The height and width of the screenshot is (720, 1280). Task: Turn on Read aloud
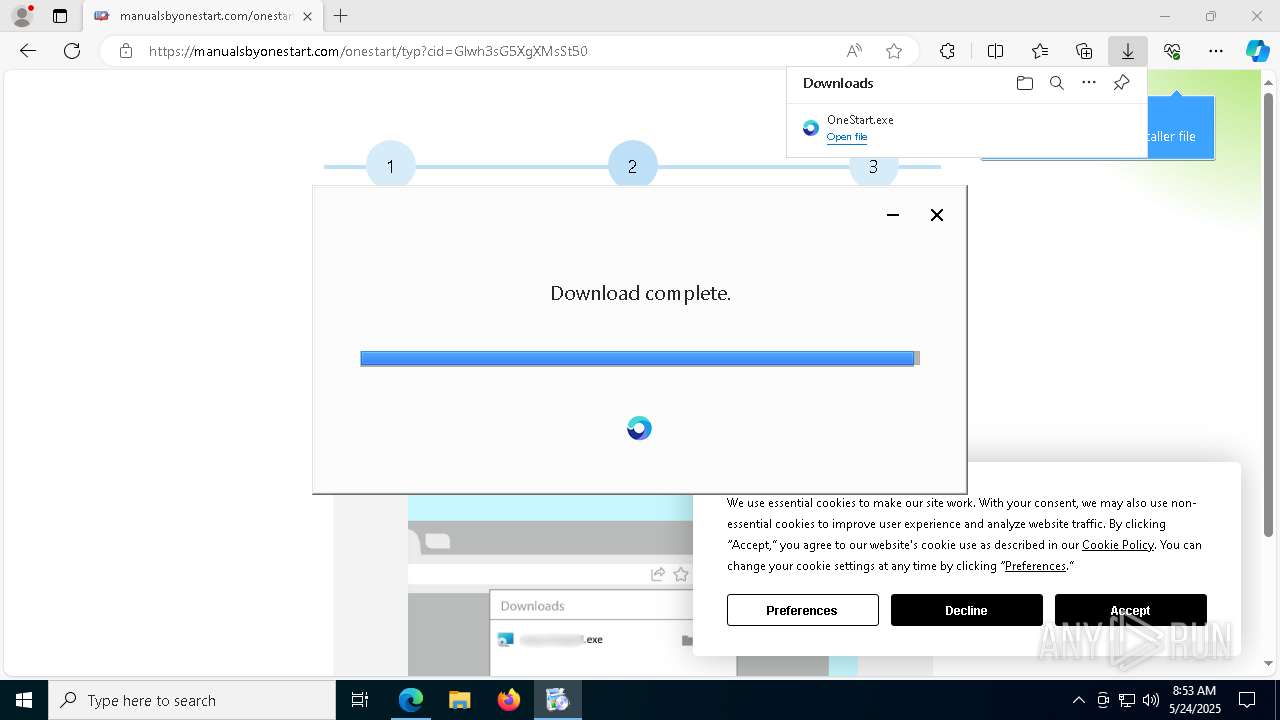[x=854, y=51]
